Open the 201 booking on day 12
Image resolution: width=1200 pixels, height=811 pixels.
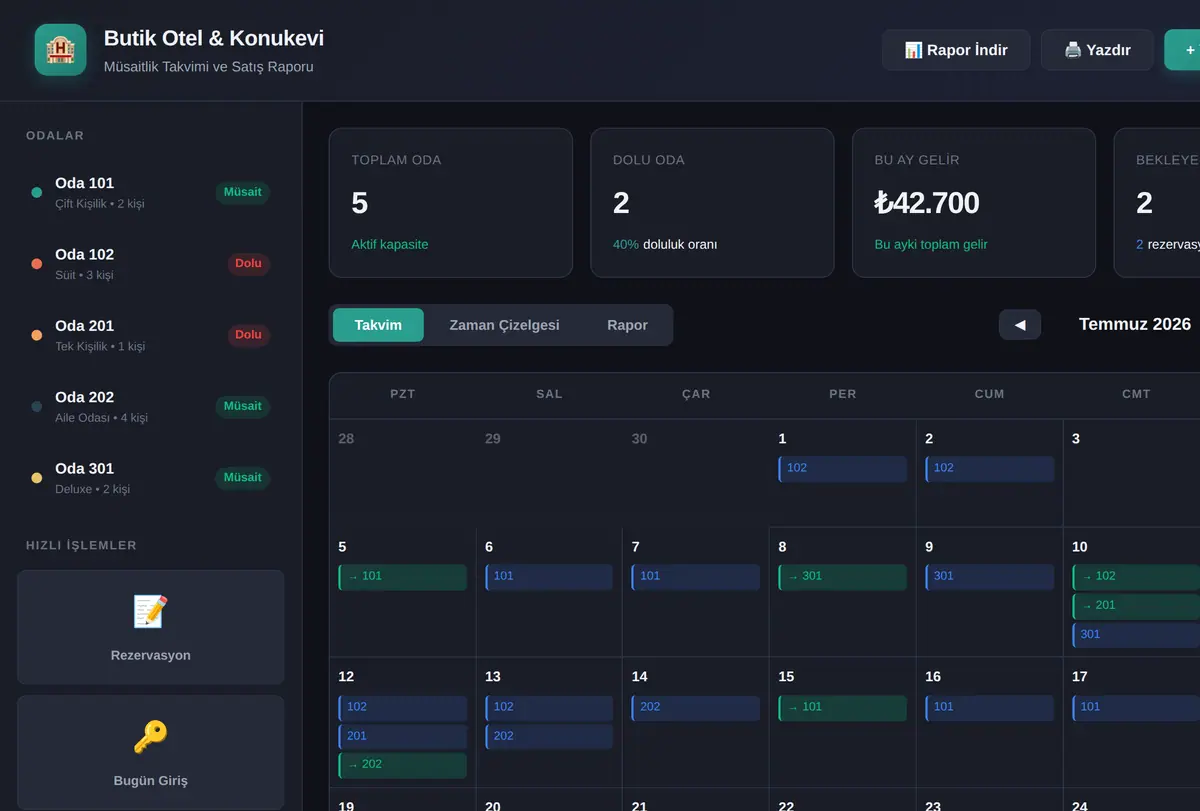403,737
